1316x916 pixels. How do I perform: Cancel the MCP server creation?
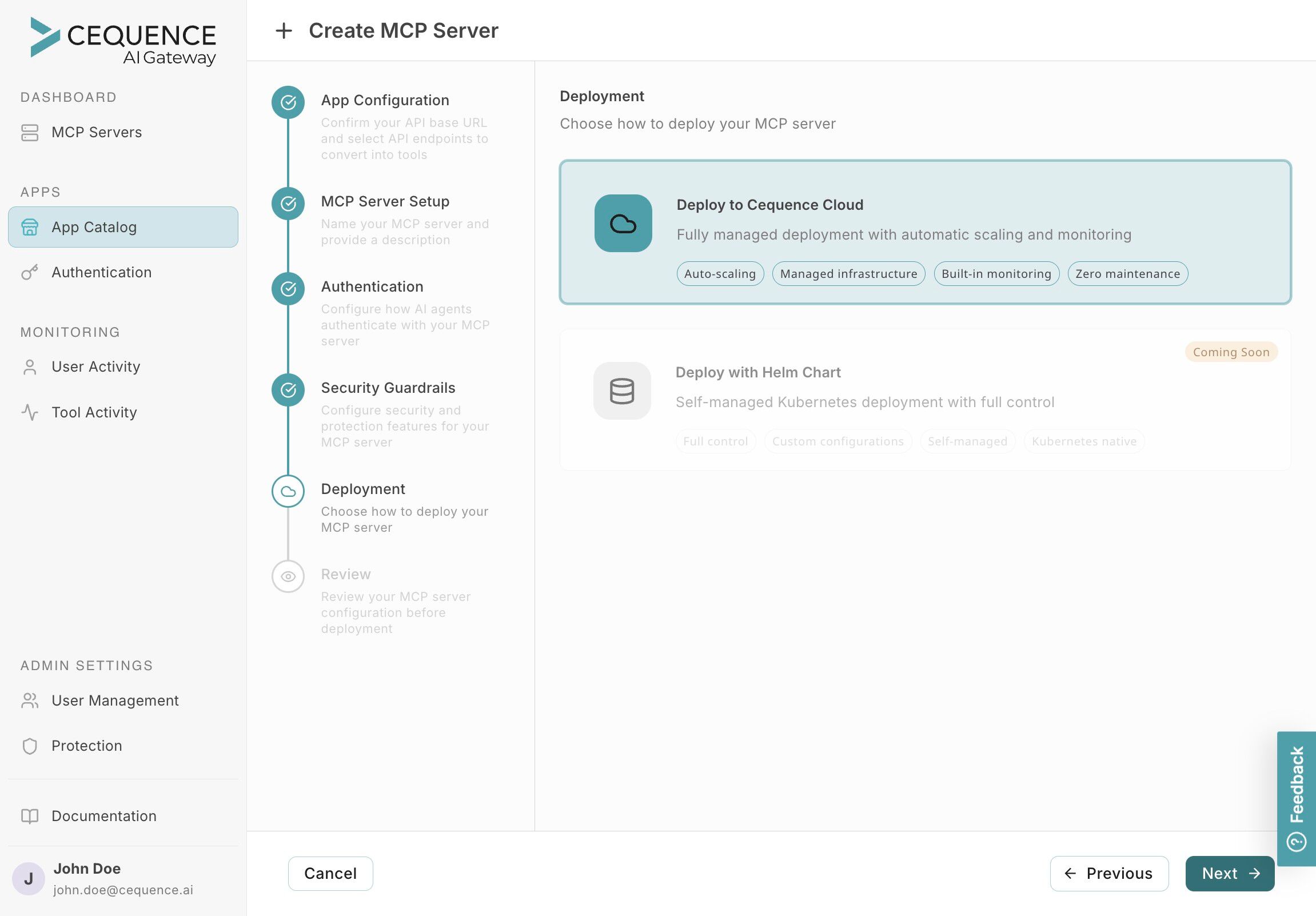(x=330, y=873)
